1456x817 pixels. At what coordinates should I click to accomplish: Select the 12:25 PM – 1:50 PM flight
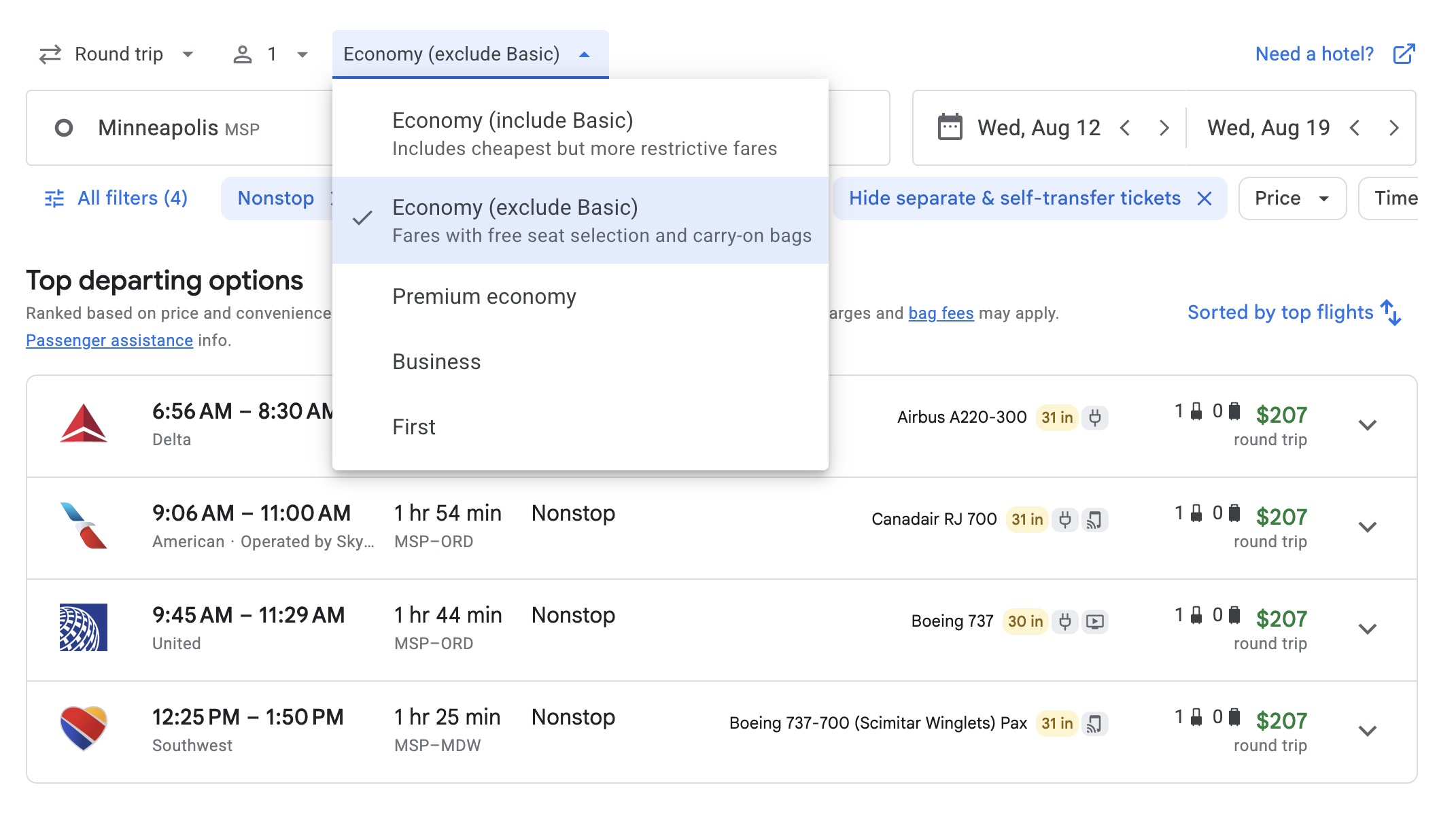[x=721, y=732]
